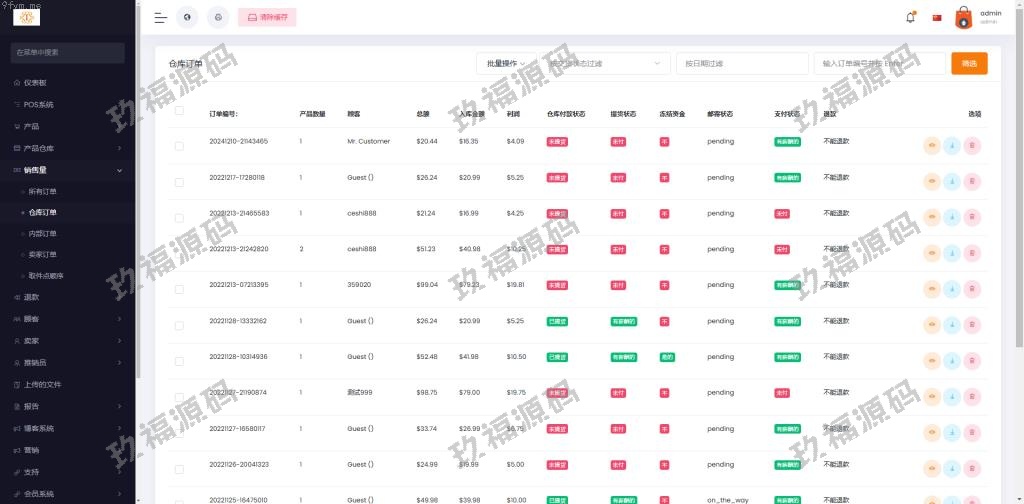The height and width of the screenshot is (504, 1024).
Task: Click the 按日期过滤 date filter field
Action: [742, 63]
